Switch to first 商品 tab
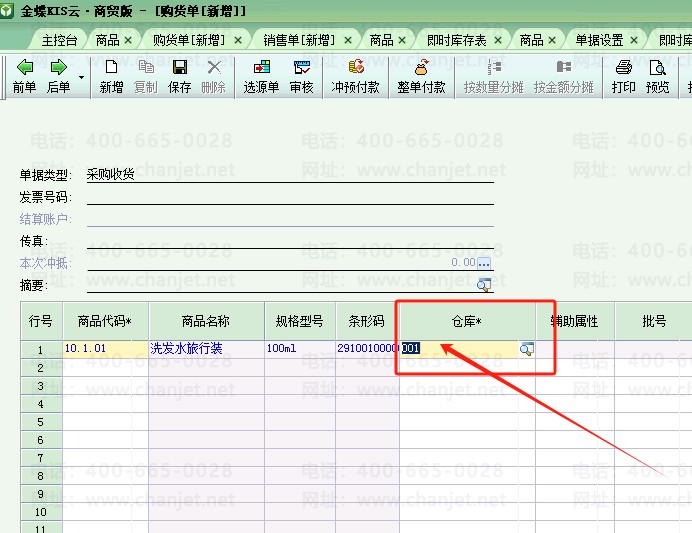The image size is (692, 533). click(108, 41)
